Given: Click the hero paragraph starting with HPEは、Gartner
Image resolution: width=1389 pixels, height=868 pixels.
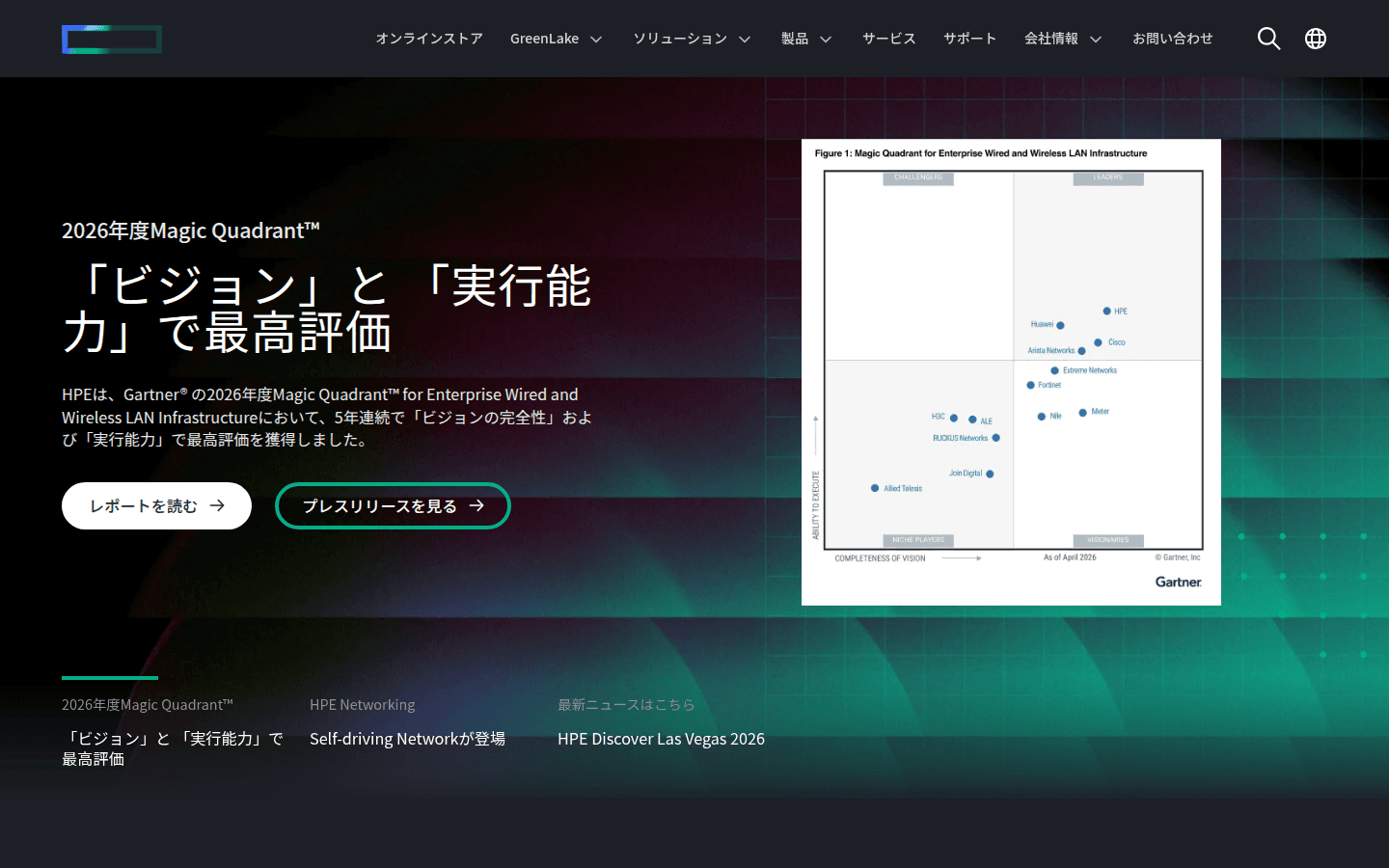Looking at the screenshot, I should point(327,417).
